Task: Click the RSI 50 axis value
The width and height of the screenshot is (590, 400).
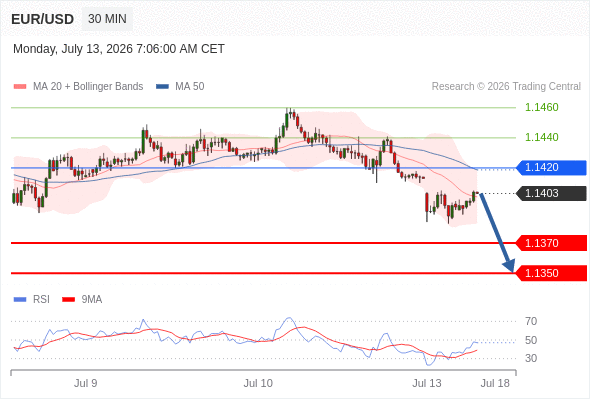Action: [531, 340]
